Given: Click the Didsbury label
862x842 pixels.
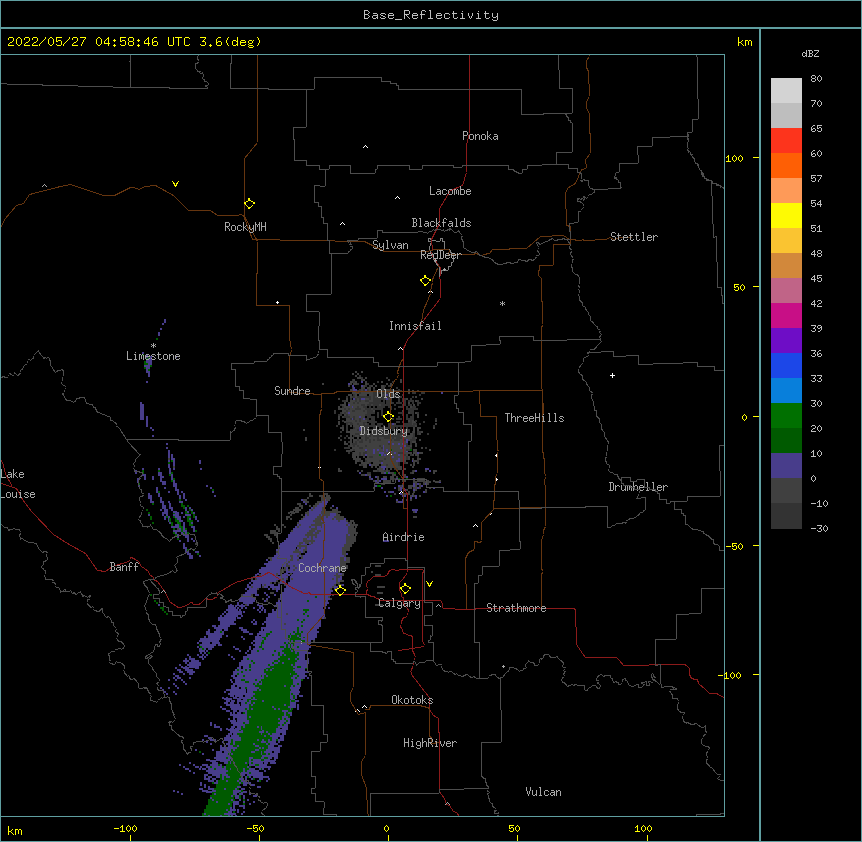Looking at the screenshot, I should 384,431.
